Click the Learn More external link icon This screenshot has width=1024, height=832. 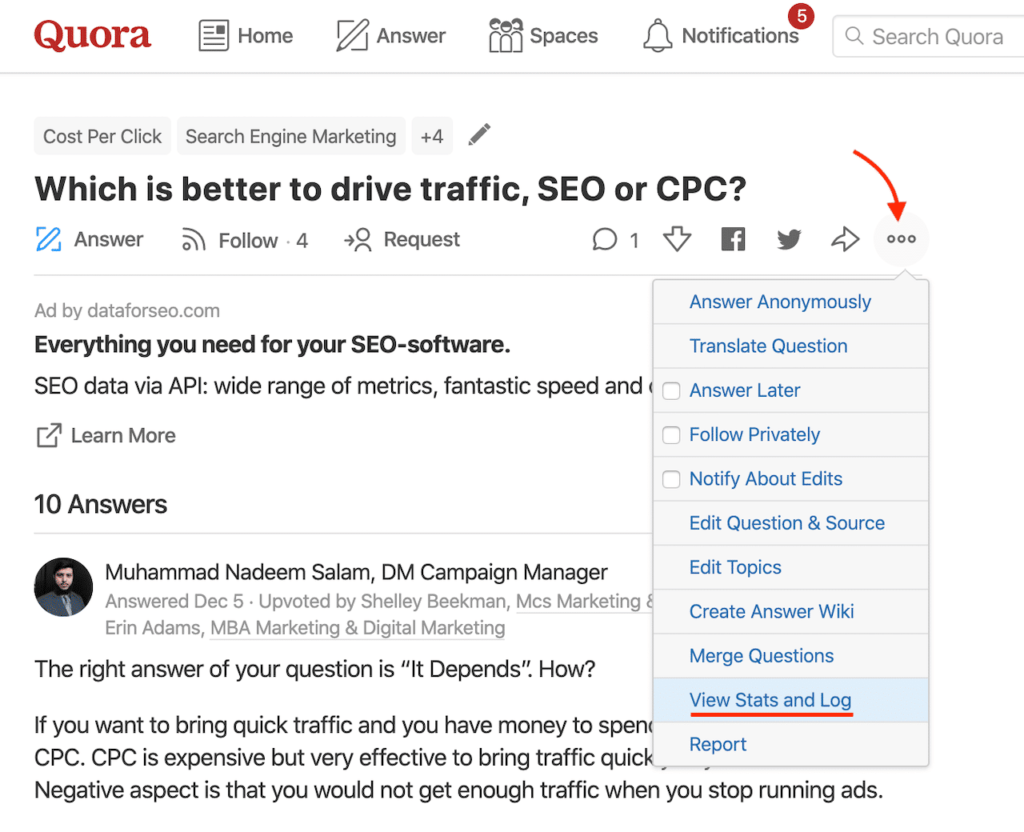coord(50,436)
